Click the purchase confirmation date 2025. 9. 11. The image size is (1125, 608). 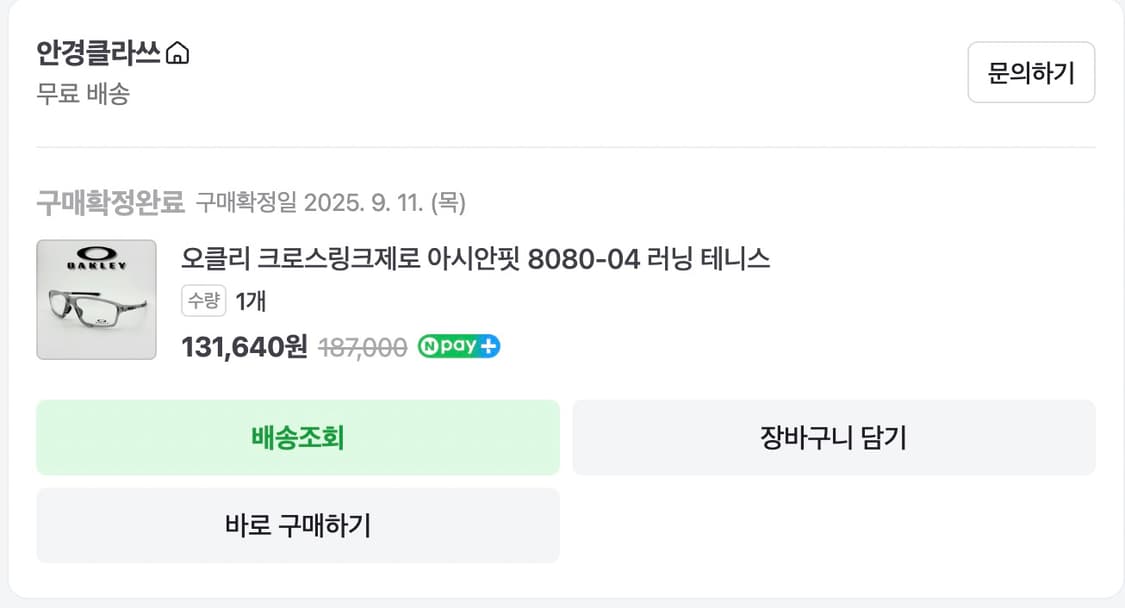[335, 201]
